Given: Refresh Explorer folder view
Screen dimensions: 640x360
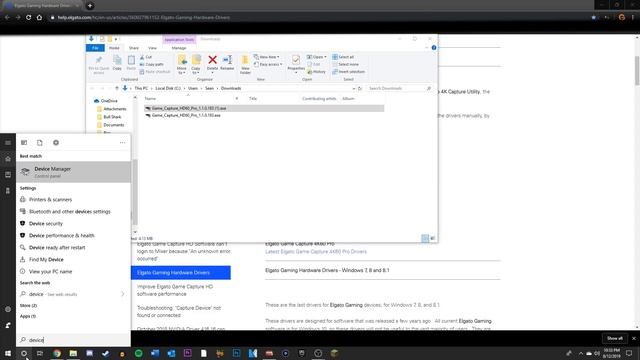Looking at the screenshot, I should 360,88.
